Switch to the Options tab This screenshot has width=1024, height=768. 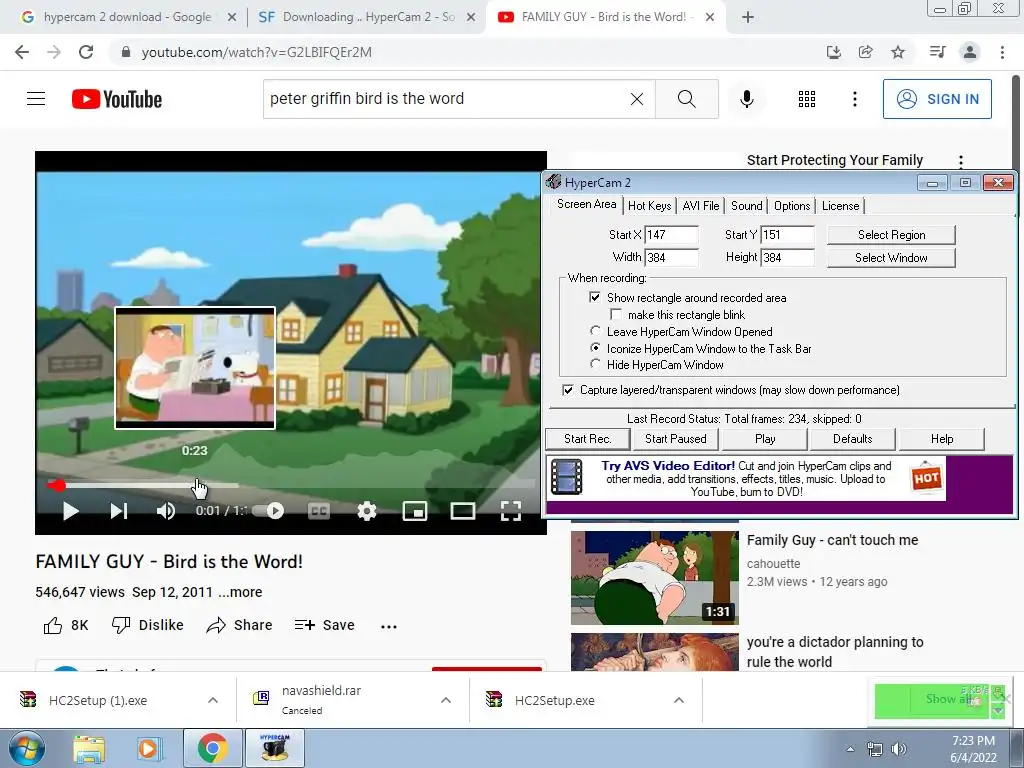pyautogui.click(x=792, y=206)
